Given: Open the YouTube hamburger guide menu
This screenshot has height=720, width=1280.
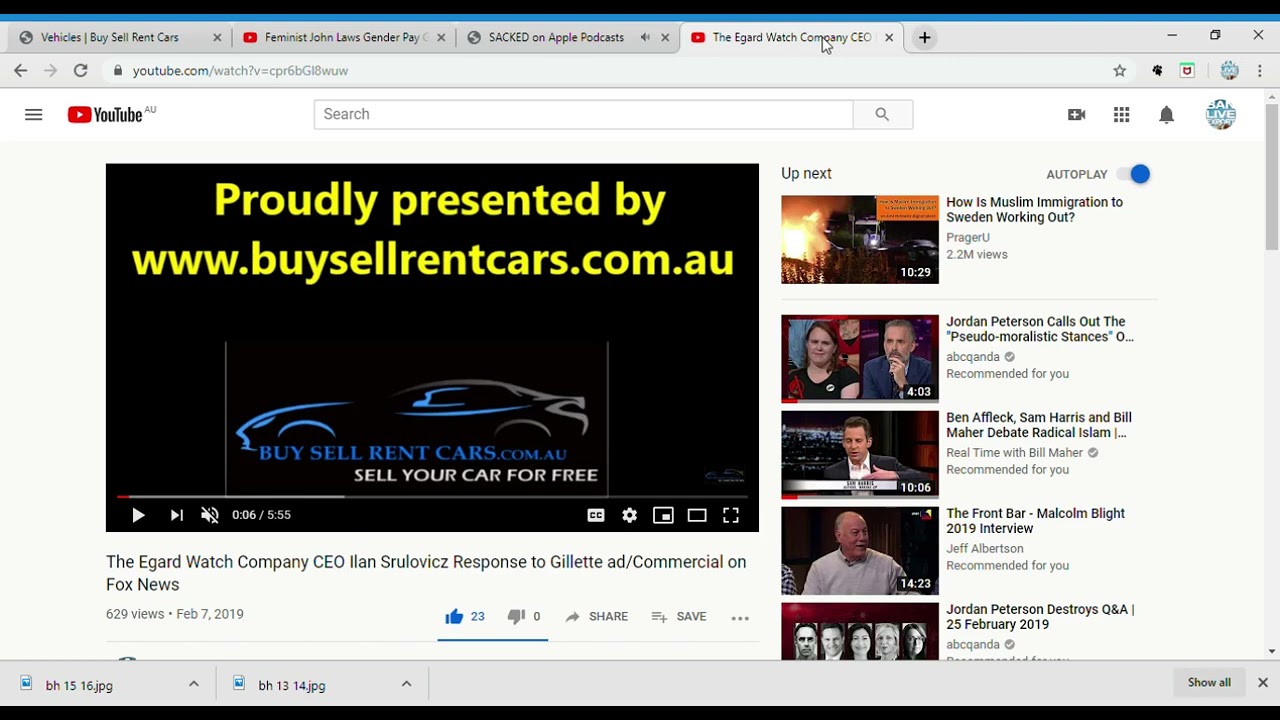Looking at the screenshot, I should (33, 114).
